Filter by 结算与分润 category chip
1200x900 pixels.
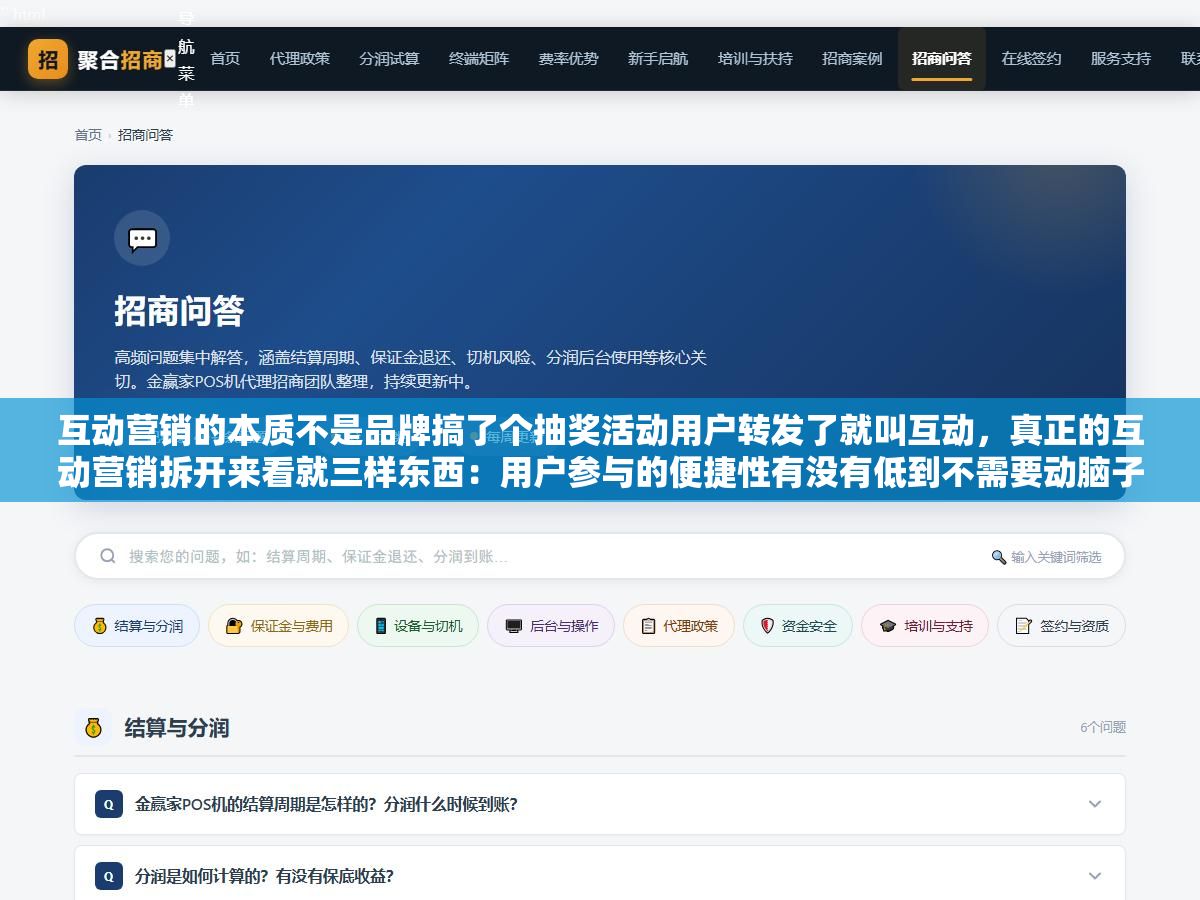click(x=137, y=626)
